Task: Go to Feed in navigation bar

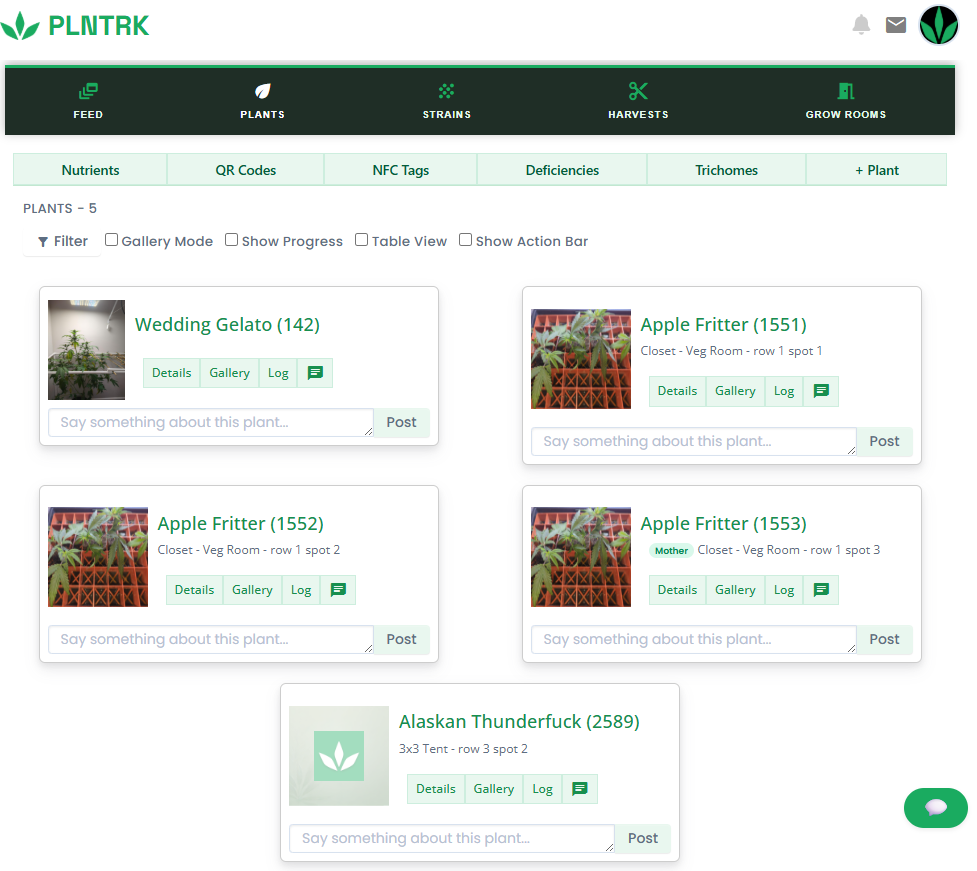Action: point(88,101)
